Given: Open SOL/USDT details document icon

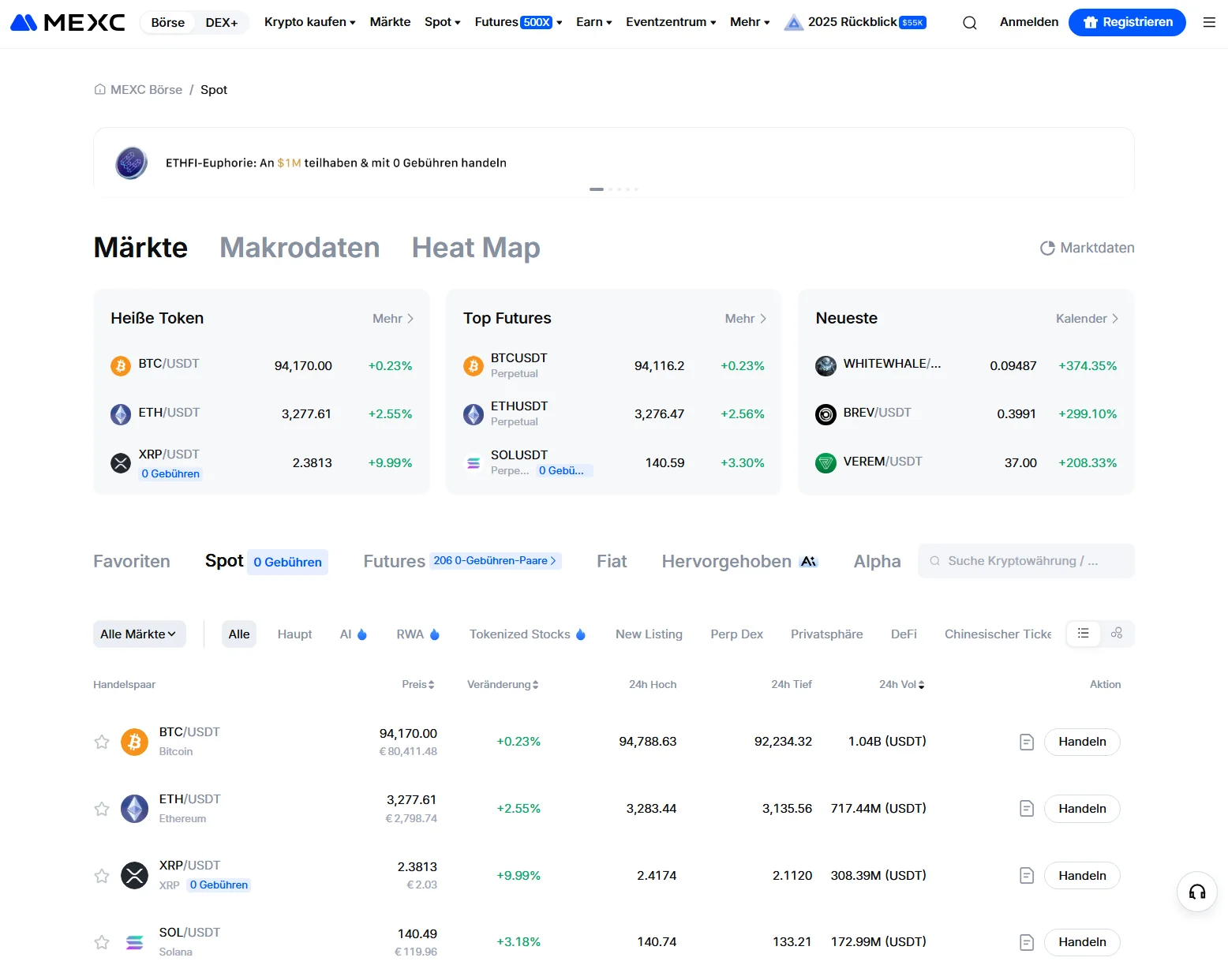Looking at the screenshot, I should click(x=1027, y=942).
